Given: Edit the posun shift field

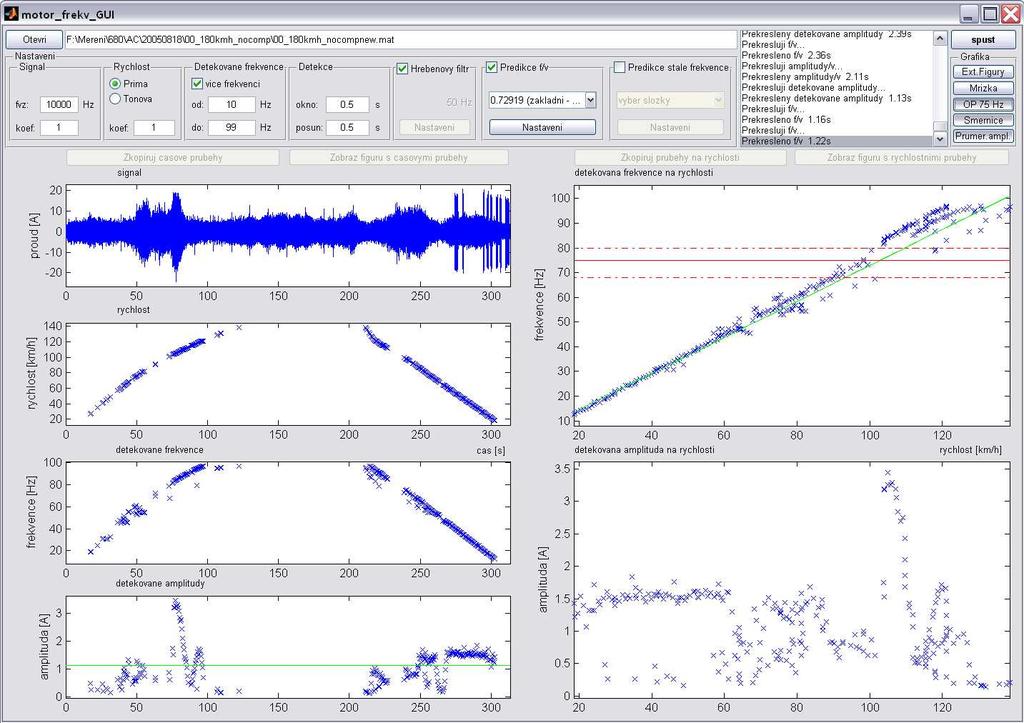Looking at the screenshot, I should click(x=347, y=127).
